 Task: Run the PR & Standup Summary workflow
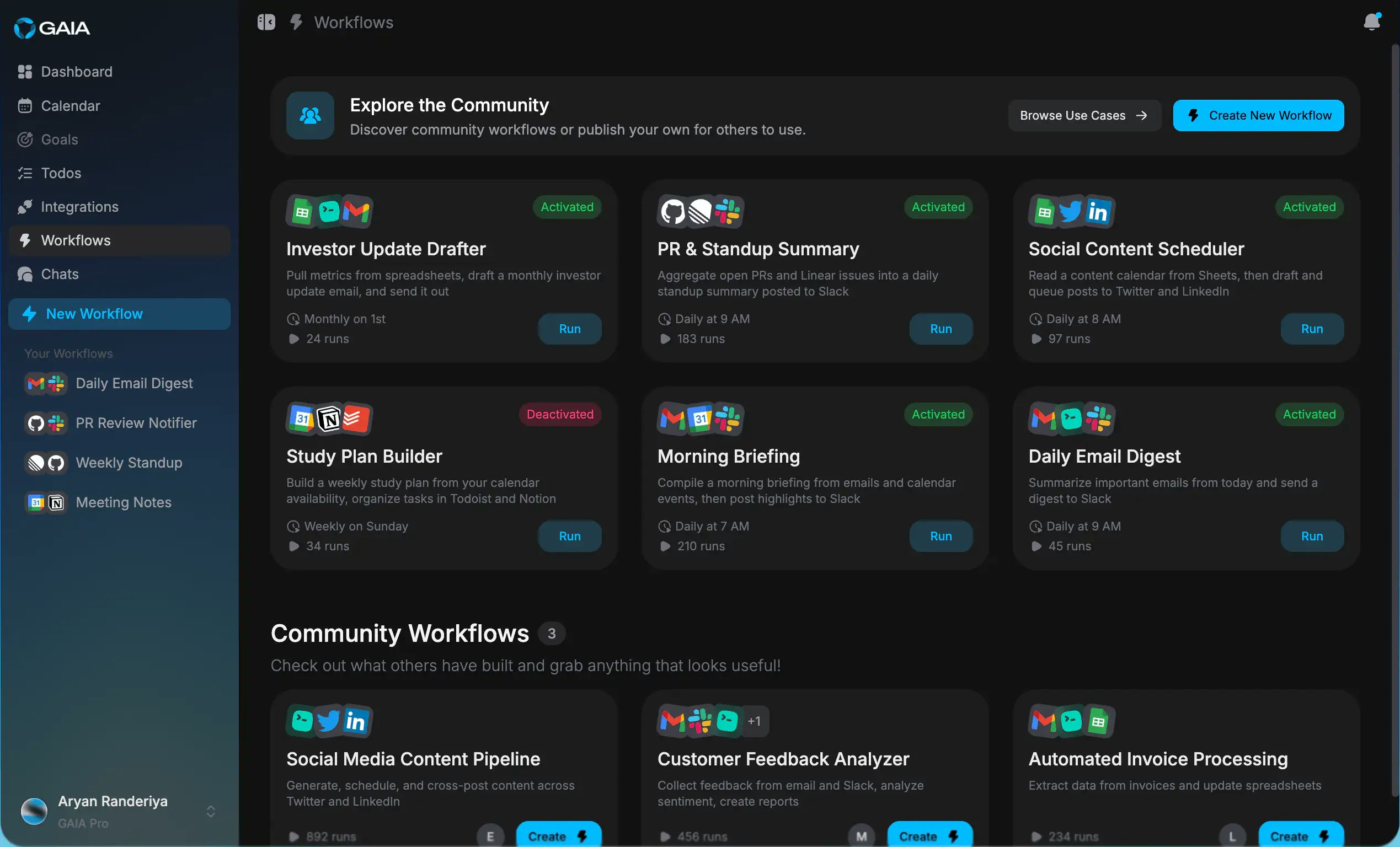click(941, 328)
